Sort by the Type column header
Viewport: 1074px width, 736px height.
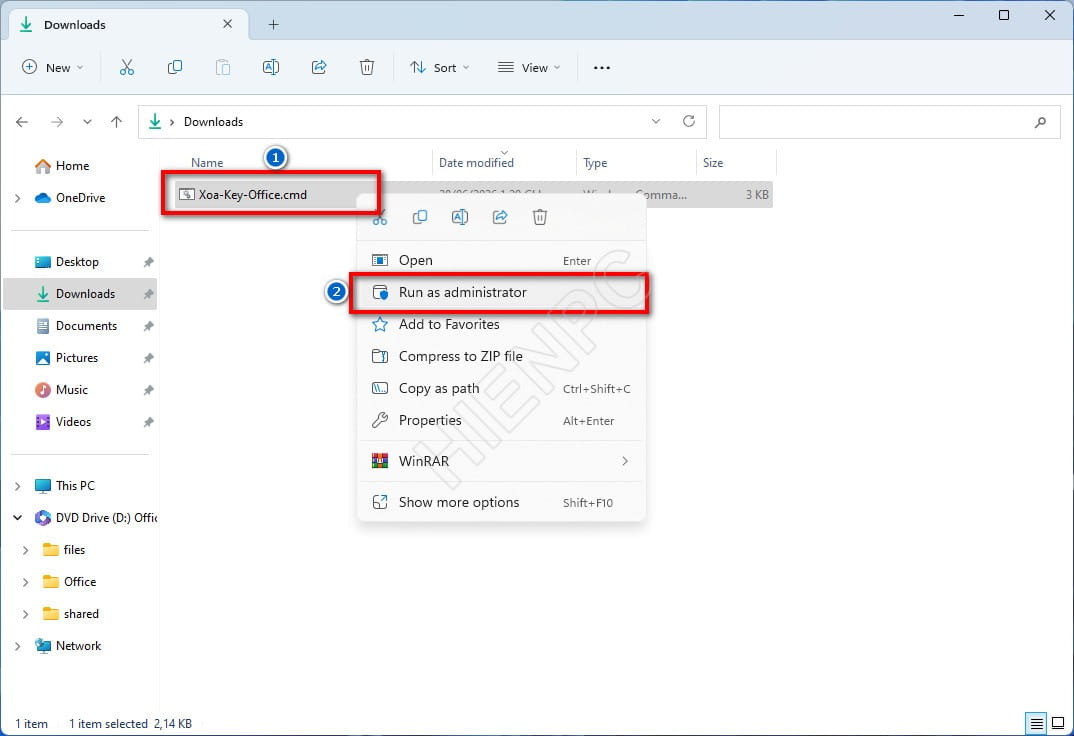[x=595, y=163]
